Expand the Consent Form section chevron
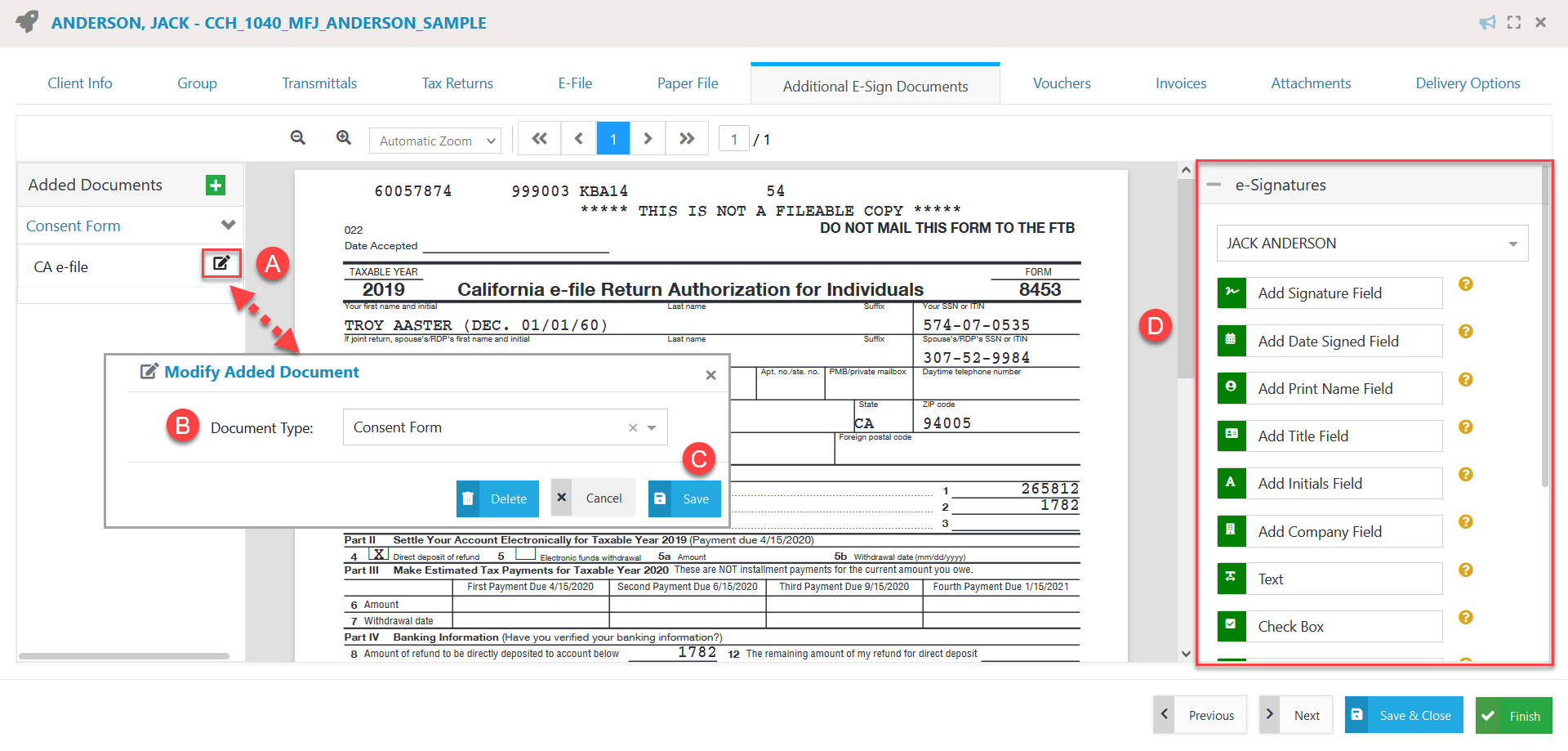Image resolution: width=1568 pixels, height=751 pixels. point(229,225)
